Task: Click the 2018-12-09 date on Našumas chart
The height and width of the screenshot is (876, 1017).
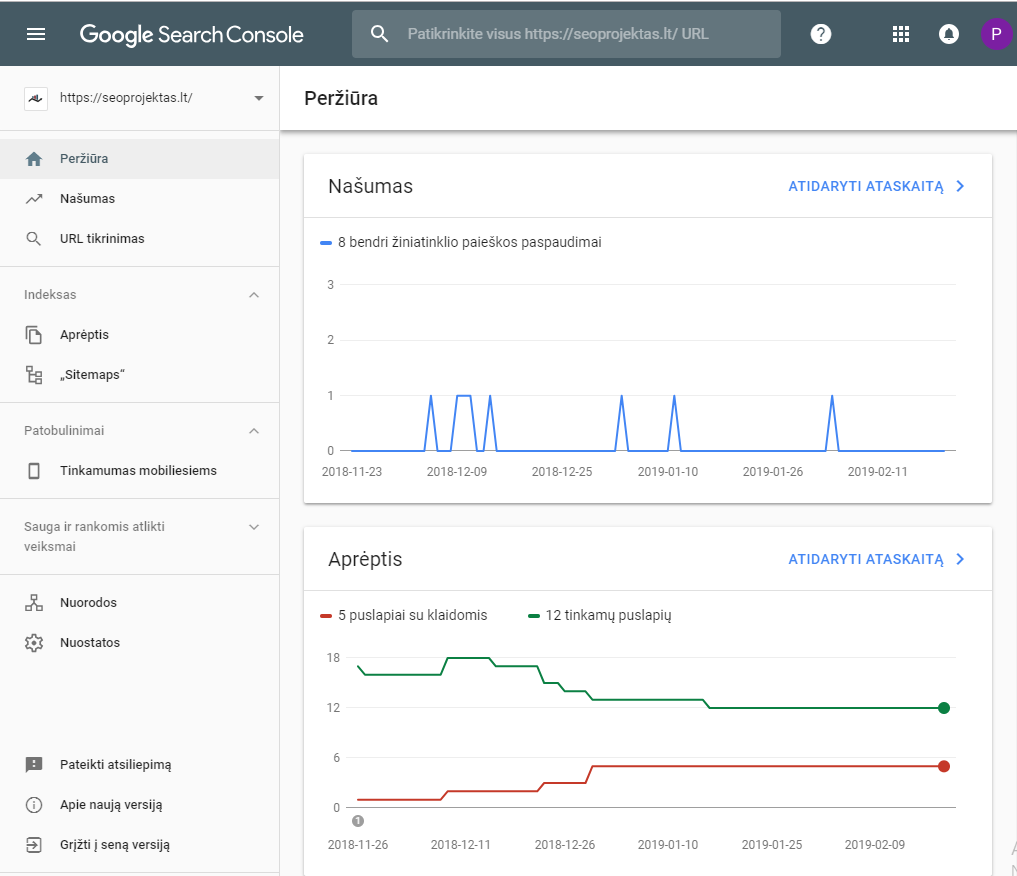Action: 457,471
